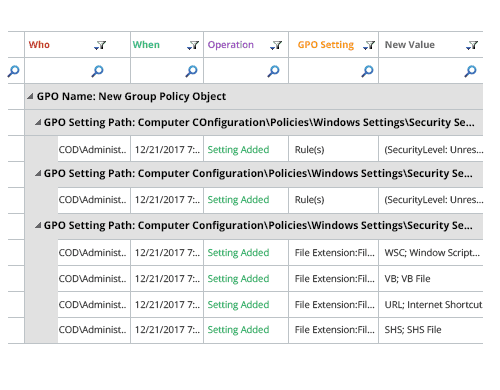Viewport: 500px width, 390px height.
Task: Sort by the Who column header
Action: pos(39,45)
